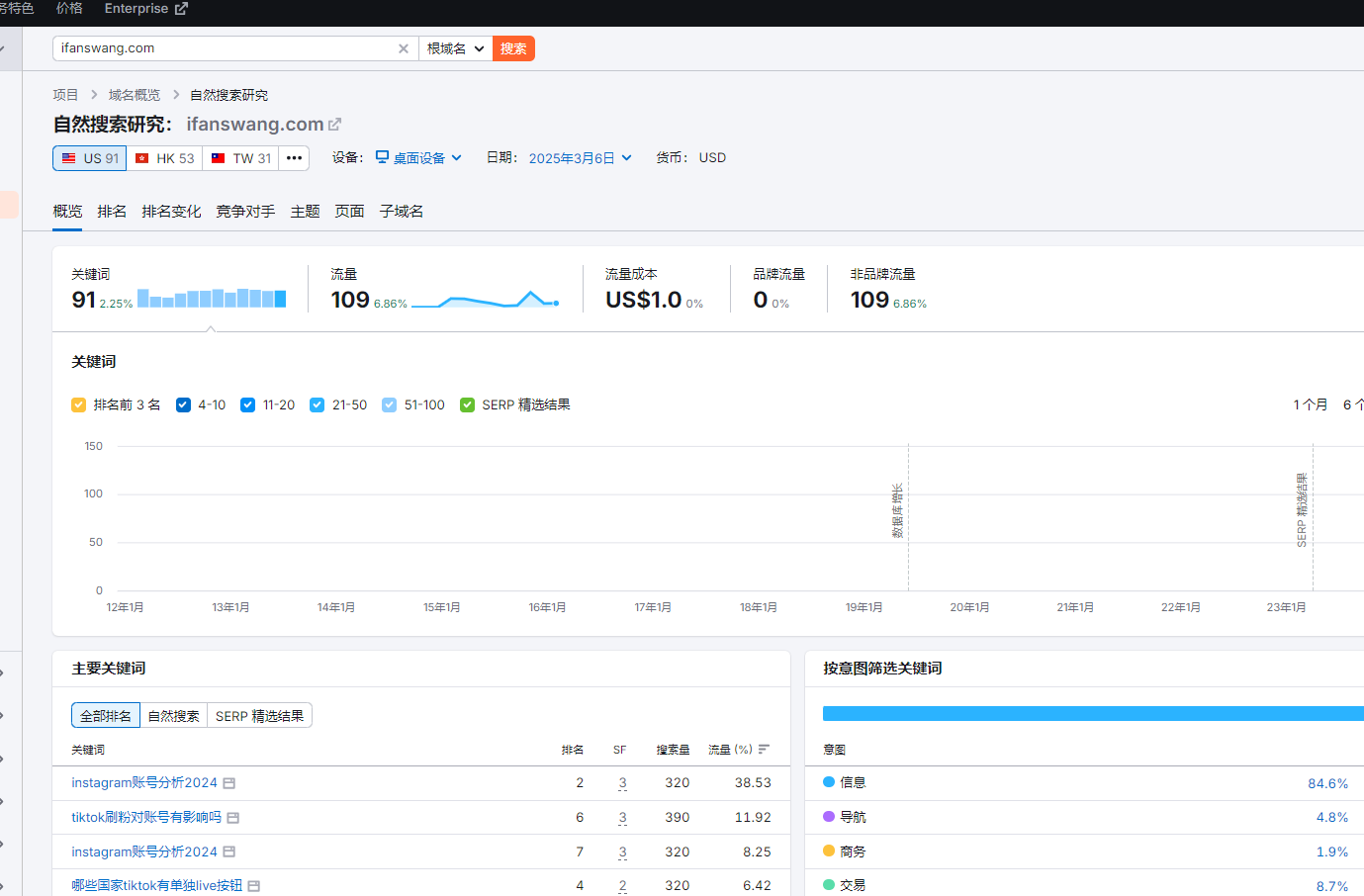Clear the domain search field with X icon
The image size is (1364, 896).
tap(404, 48)
